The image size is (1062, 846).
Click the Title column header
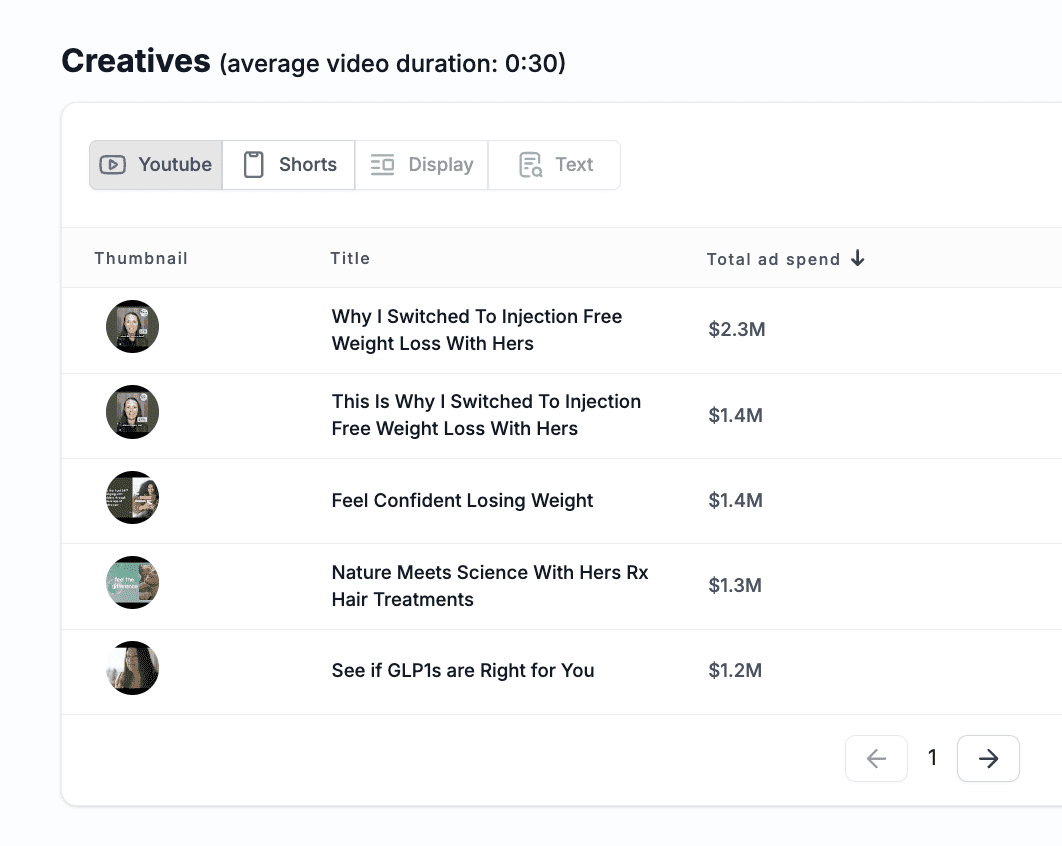(350, 258)
